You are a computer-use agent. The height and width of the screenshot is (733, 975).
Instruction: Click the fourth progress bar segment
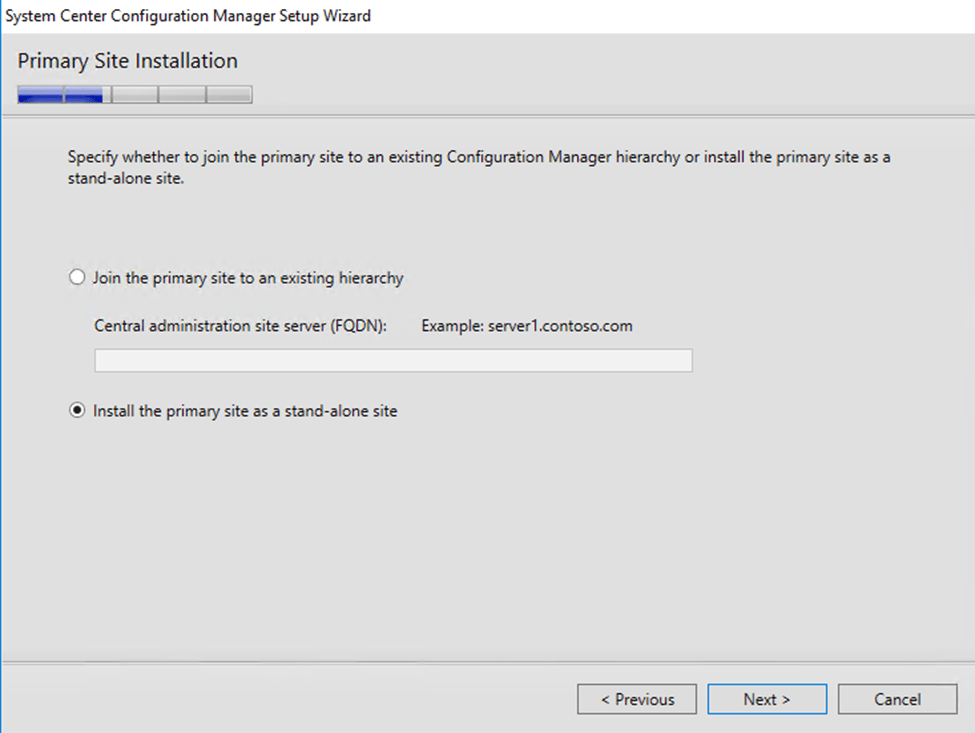click(182, 96)
